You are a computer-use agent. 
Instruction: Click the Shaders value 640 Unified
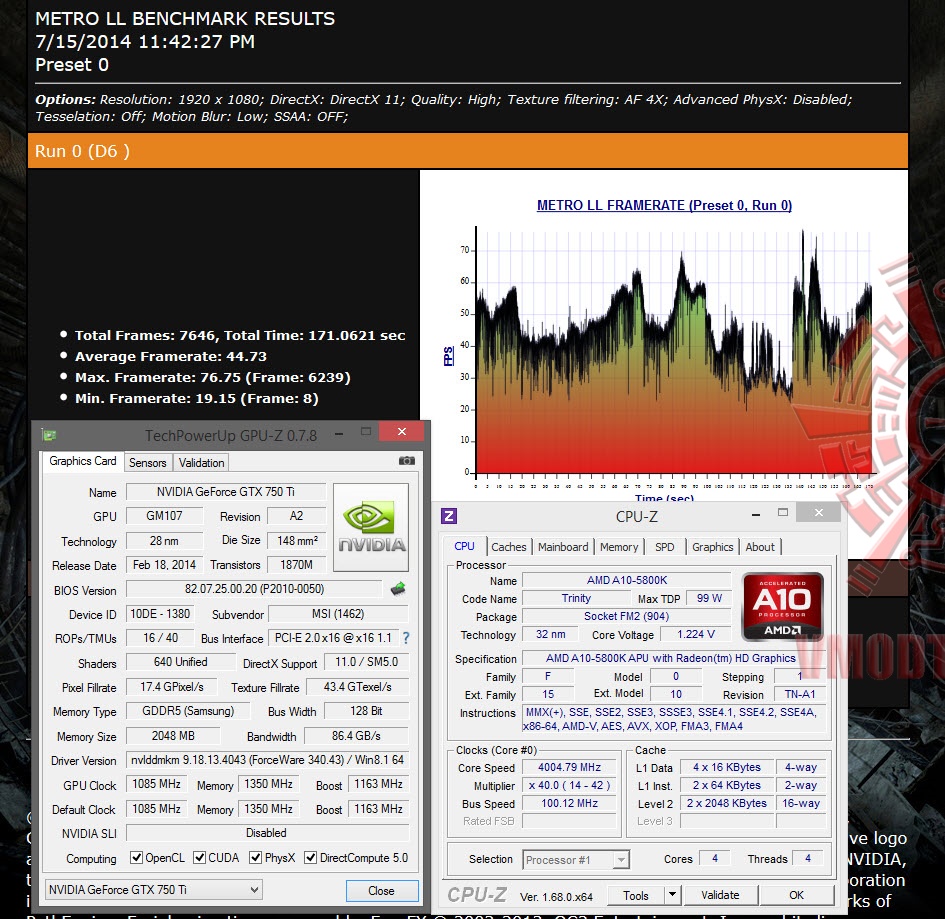click(180, 662)
